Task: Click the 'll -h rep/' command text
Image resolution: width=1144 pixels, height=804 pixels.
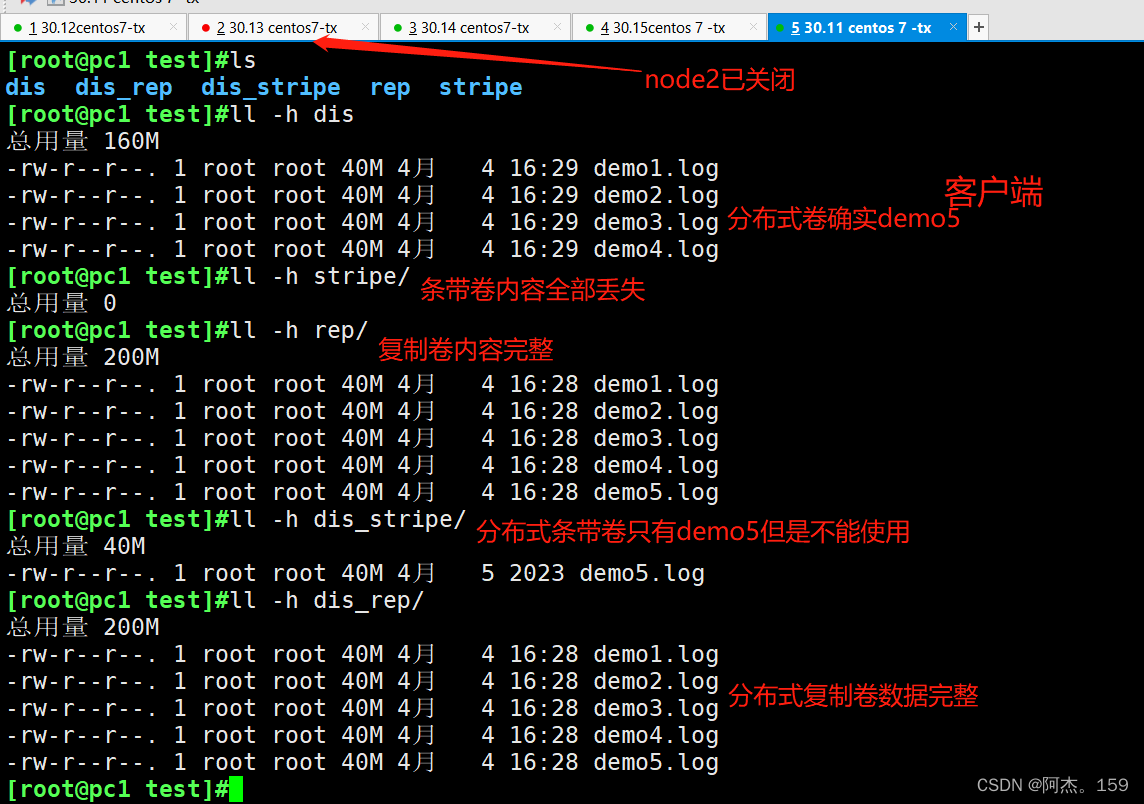Action: (299, 331)
